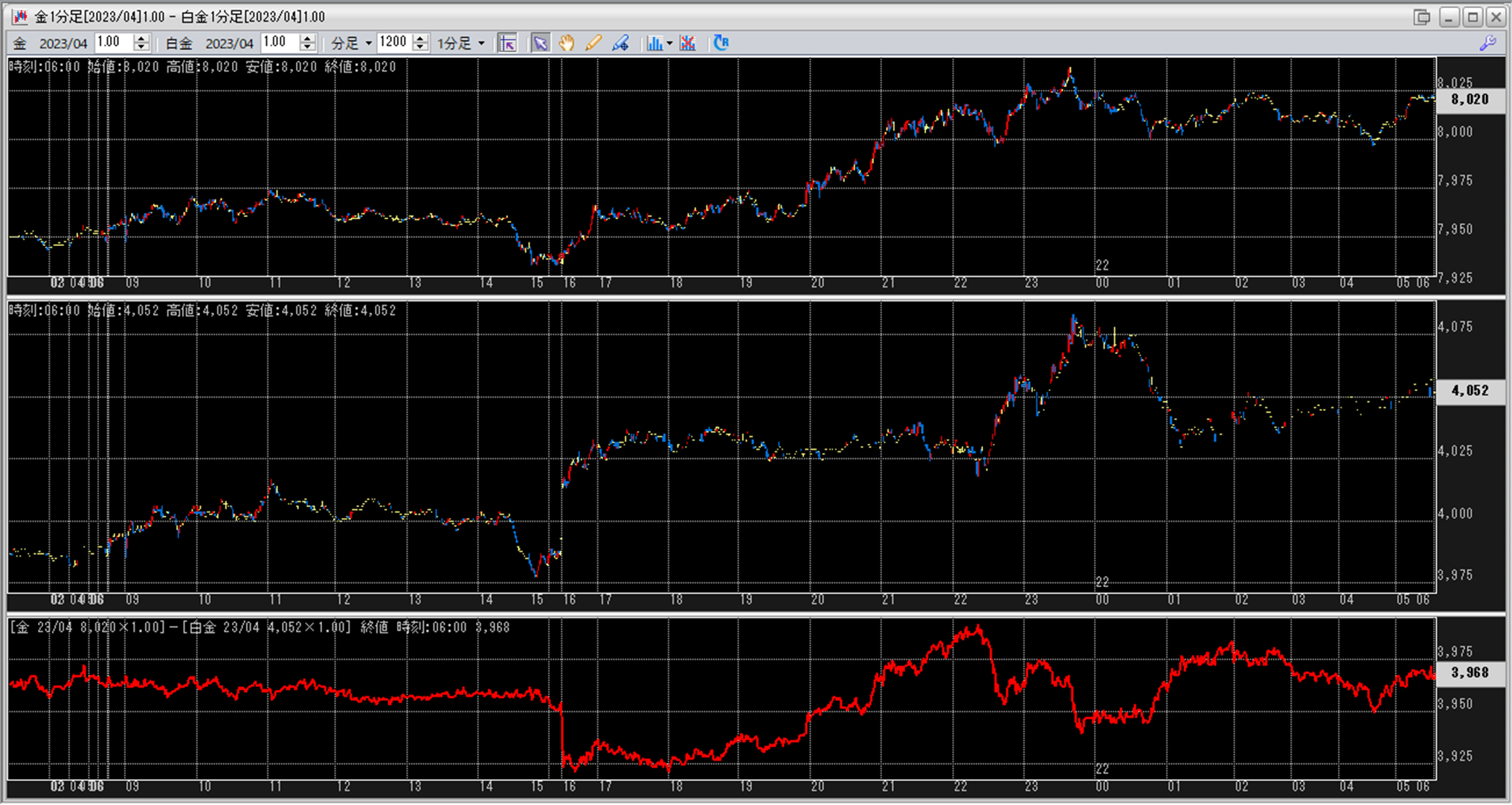Select the orange pencil drawing tool
Image resolution: width=1512 pixels, height=805 pixels.
click(x=593, y=43)
